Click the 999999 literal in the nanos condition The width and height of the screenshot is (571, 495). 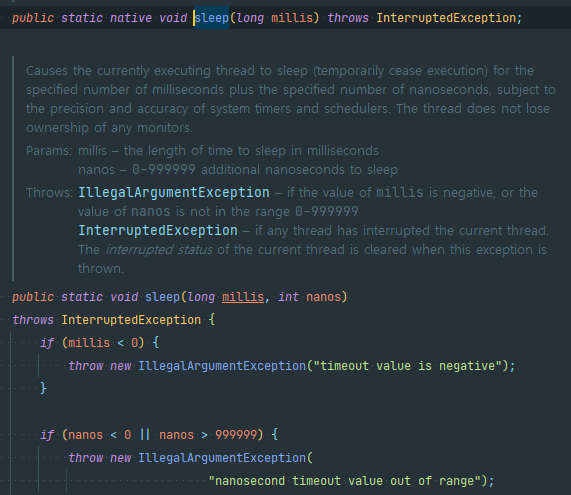coord(236,435)
